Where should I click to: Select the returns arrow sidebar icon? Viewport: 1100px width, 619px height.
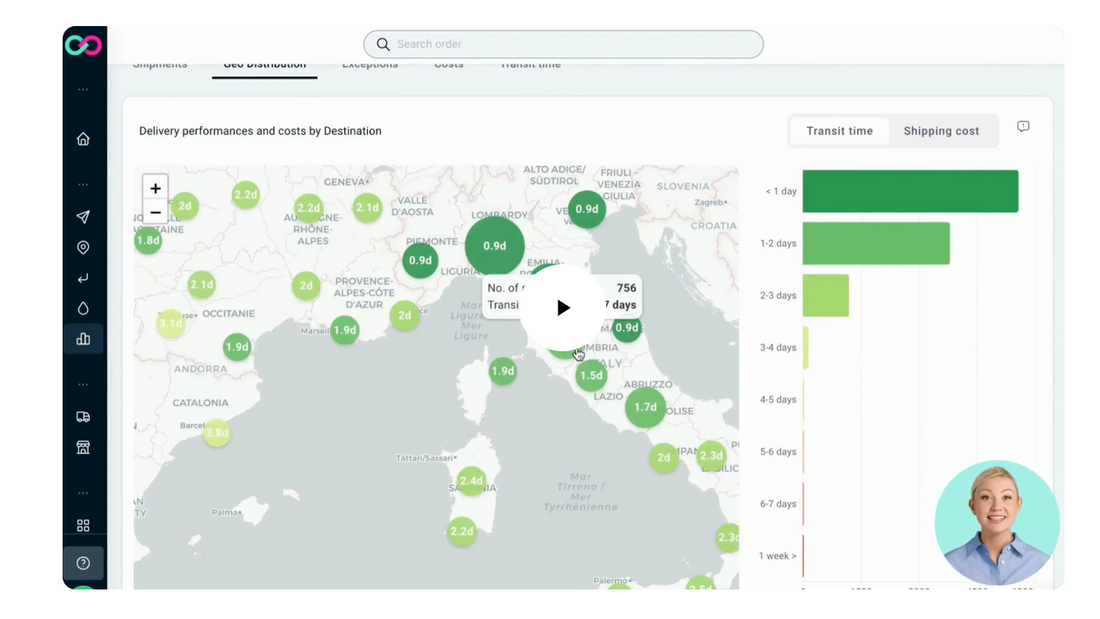84,278
